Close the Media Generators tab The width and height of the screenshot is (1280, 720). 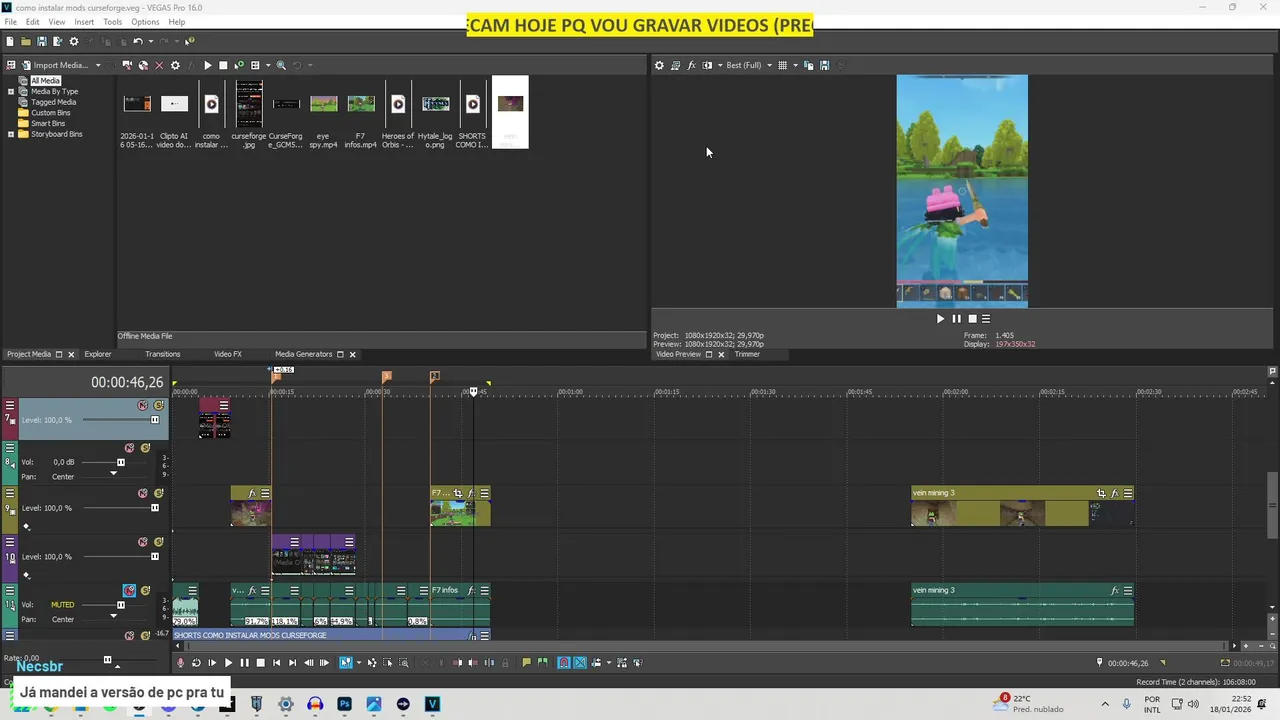[x=352, y=354]
